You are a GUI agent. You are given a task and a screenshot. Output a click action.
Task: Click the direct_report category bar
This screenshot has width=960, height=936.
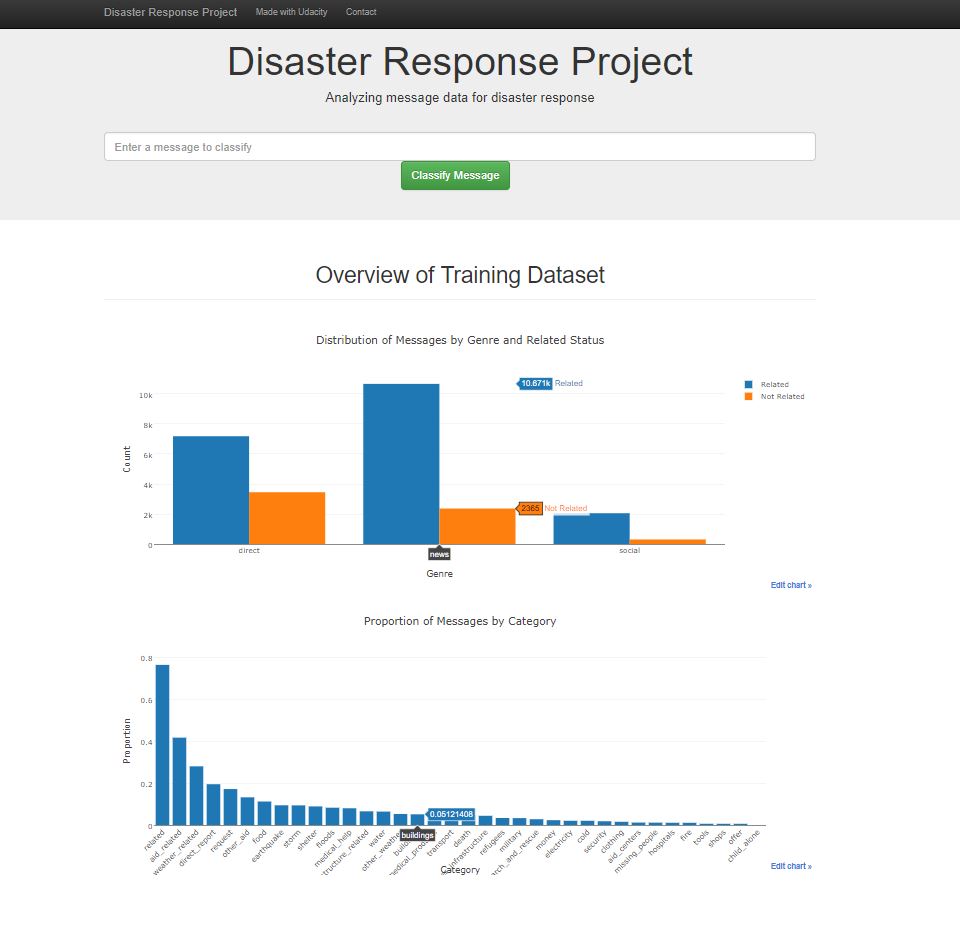click(213, 805)
